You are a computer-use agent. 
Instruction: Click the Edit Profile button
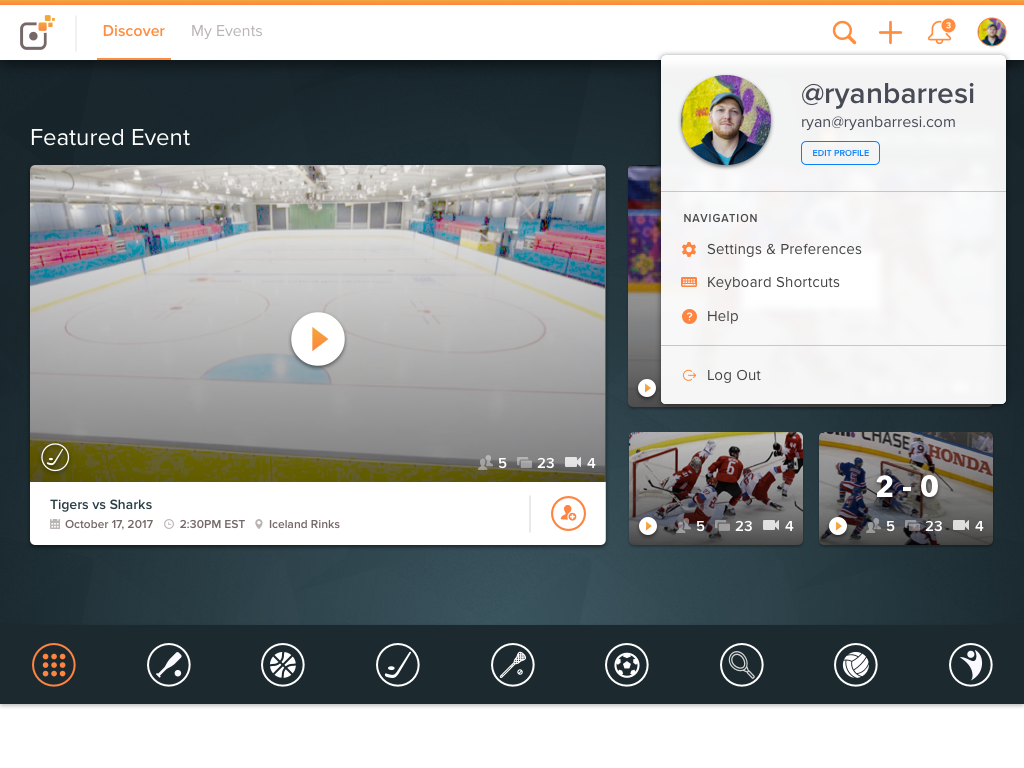point(840,153)
